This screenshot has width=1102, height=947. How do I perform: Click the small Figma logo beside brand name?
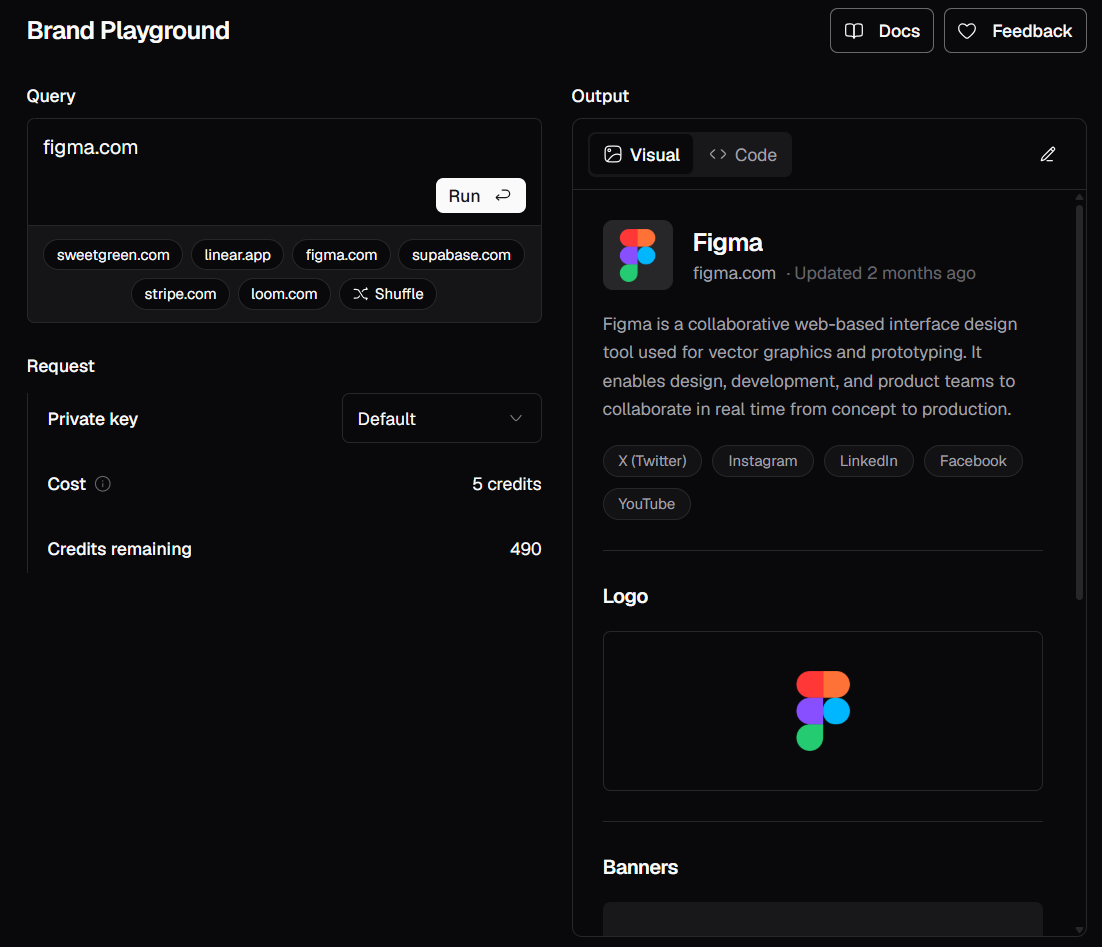[x=637, y=255]
